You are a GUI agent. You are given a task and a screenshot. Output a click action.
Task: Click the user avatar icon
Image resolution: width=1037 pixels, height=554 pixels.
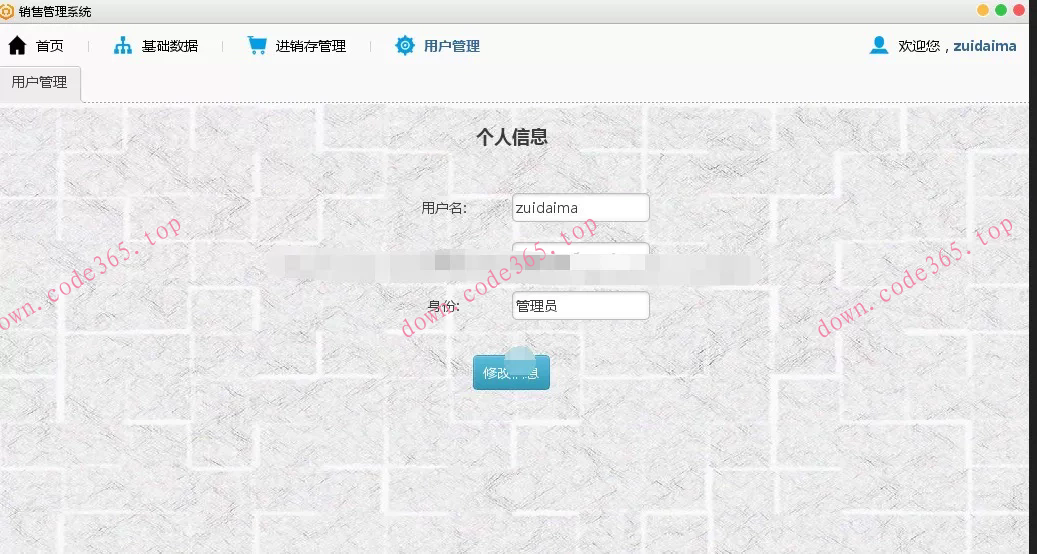click(879, 45)
